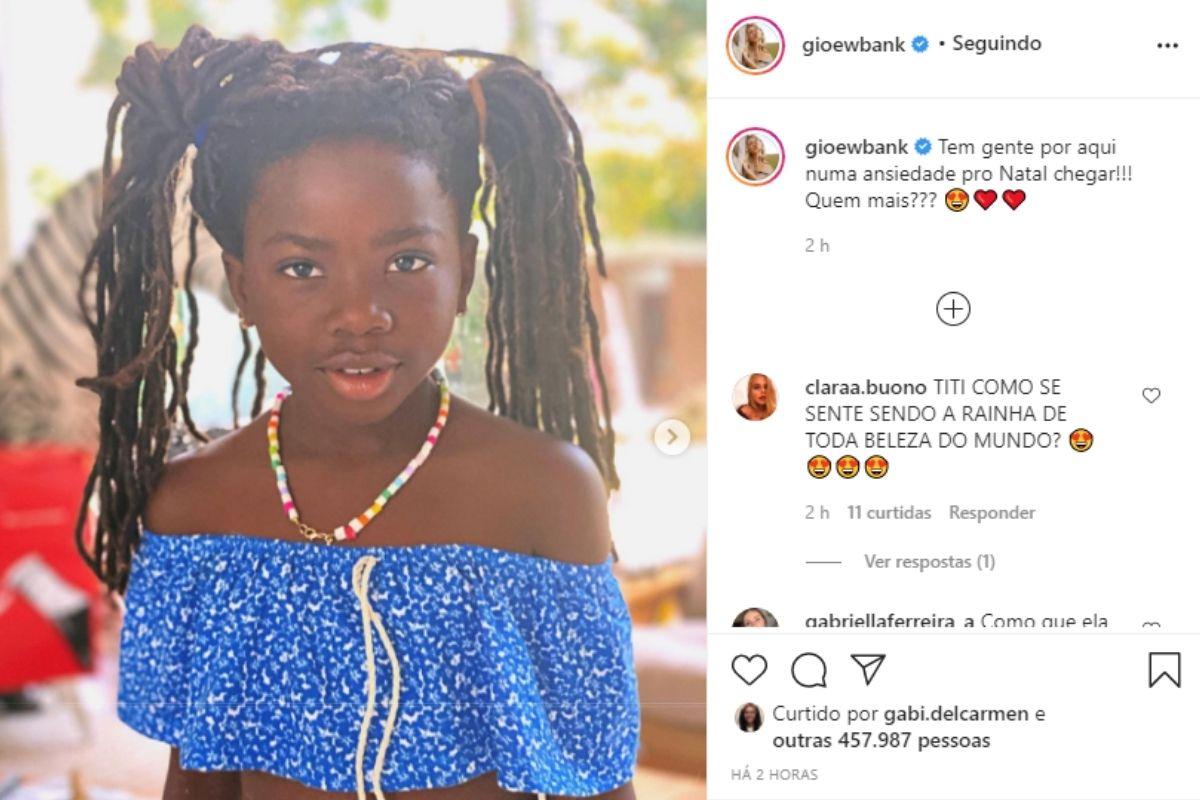Viewport: 1200px width, 800px height.
Task: Save post with the bookmark icon
Action: click(1164, 669)
